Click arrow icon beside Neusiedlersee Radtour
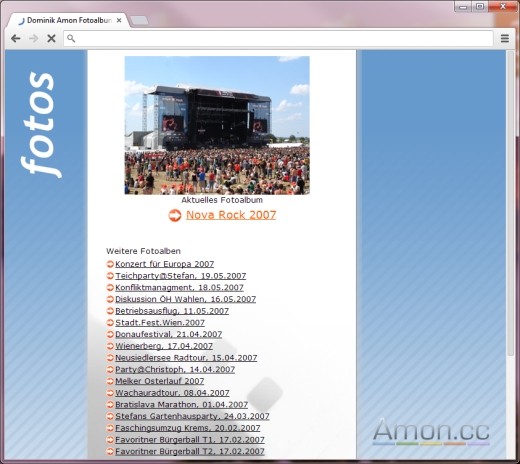This screenshot has height=464, width=520. pyautogui.click(x=110, y=358)
